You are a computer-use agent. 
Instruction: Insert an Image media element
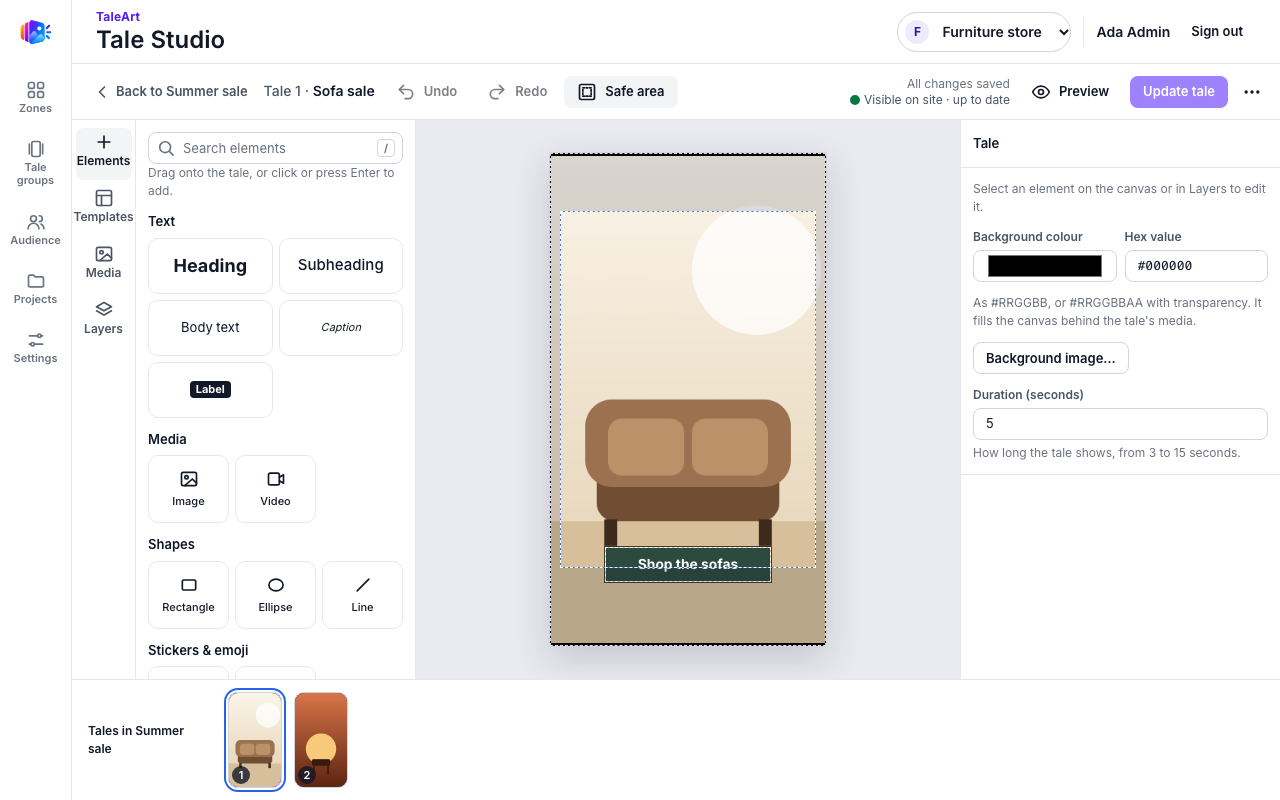188,489
